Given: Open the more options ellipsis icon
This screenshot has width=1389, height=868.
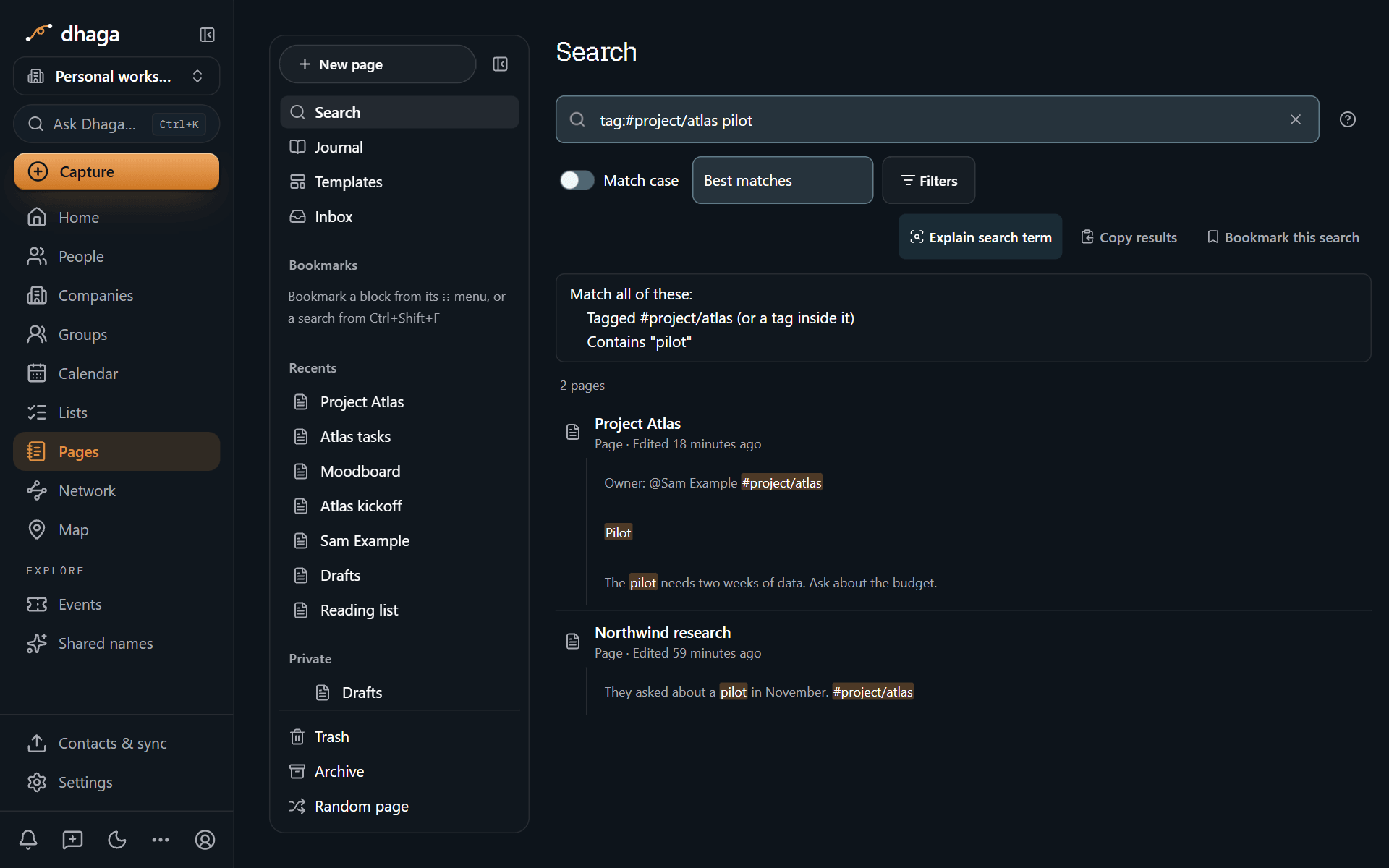Looking at the screenshot, I should click(x=161, y=840).
